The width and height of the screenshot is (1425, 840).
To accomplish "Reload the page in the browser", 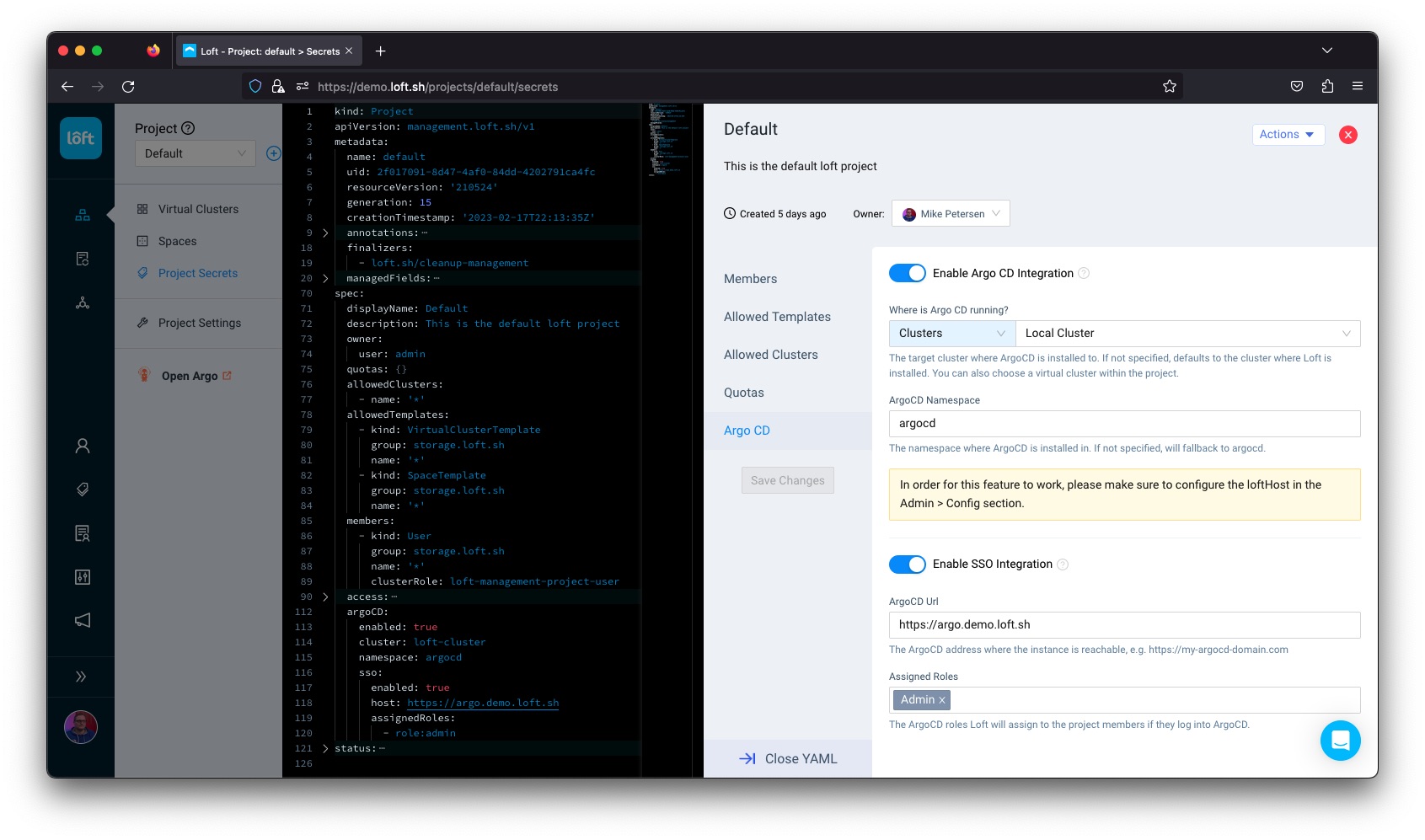I will coord(128,87).
